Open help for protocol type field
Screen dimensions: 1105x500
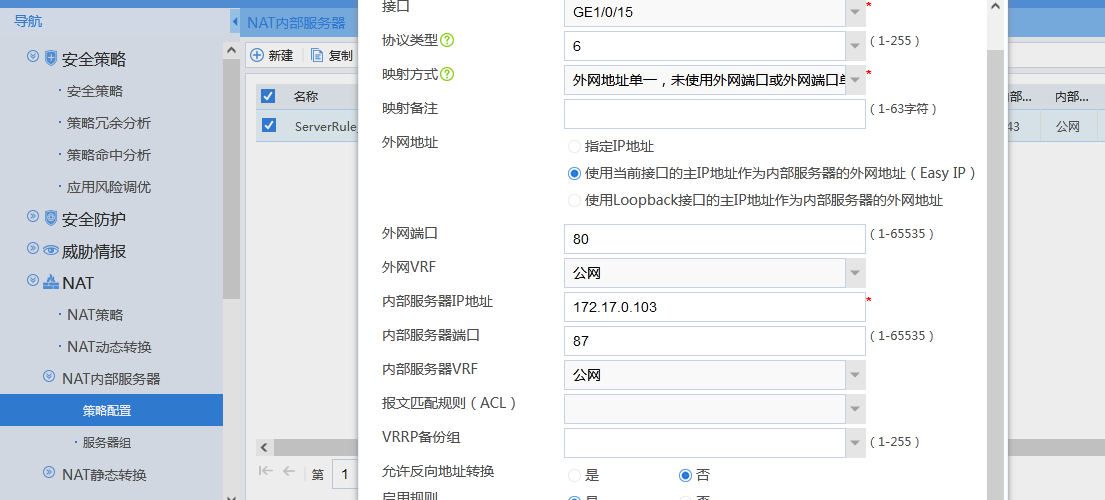point(447,40)
